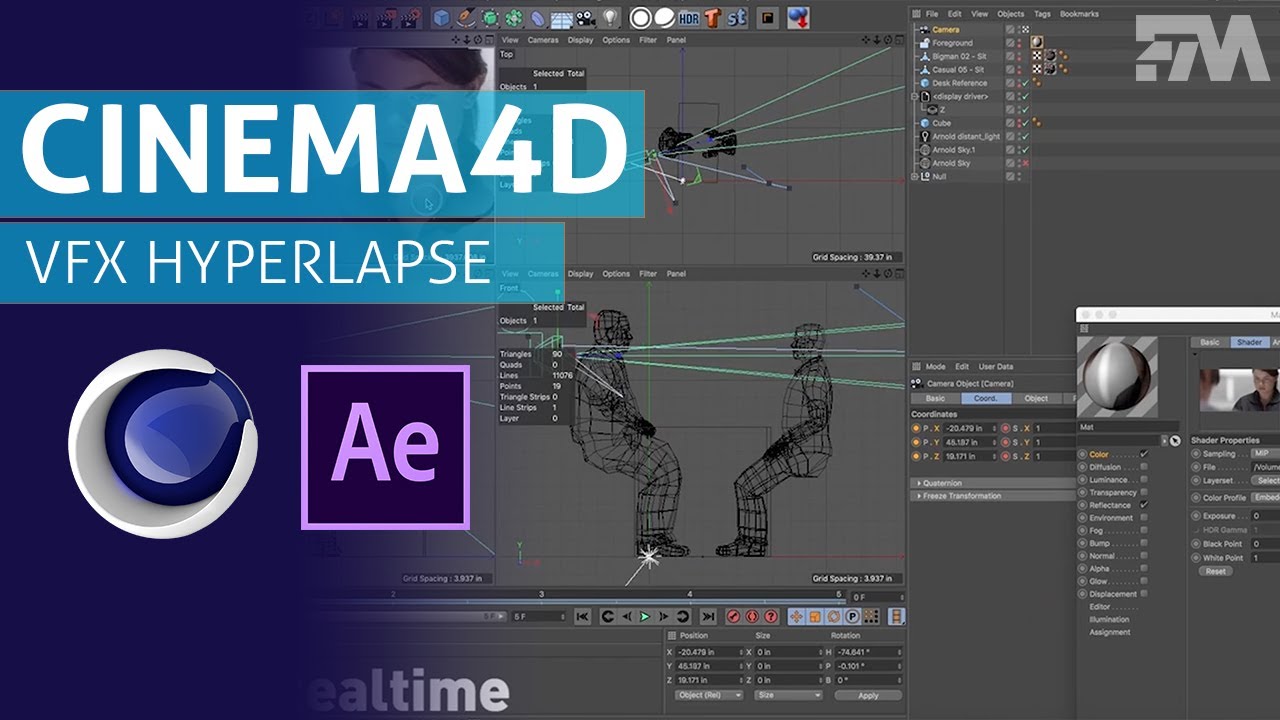Enable Arnold Sky via red X

coord(1025,163)
